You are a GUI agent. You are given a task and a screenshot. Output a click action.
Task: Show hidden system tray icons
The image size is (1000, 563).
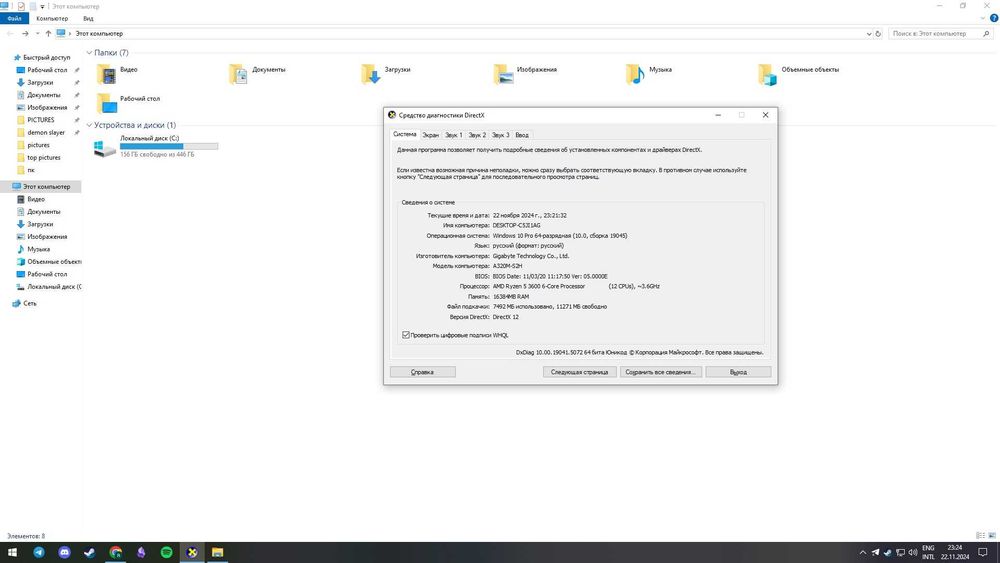point(863,552)
